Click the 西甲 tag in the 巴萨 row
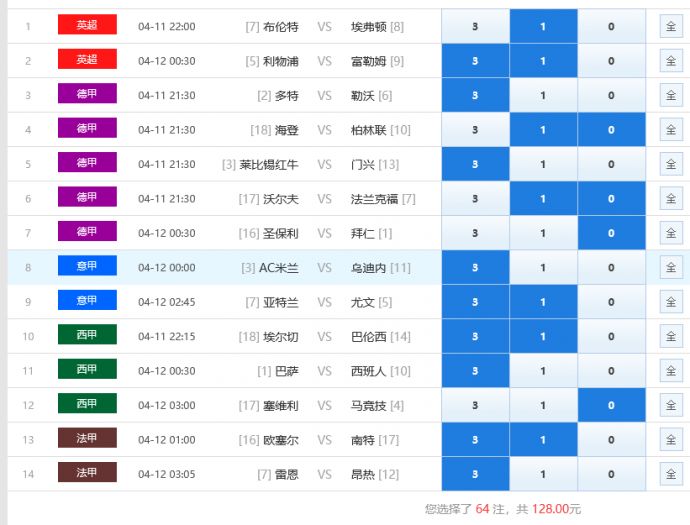This screenshot has height=525, width=690. point(87,370)
